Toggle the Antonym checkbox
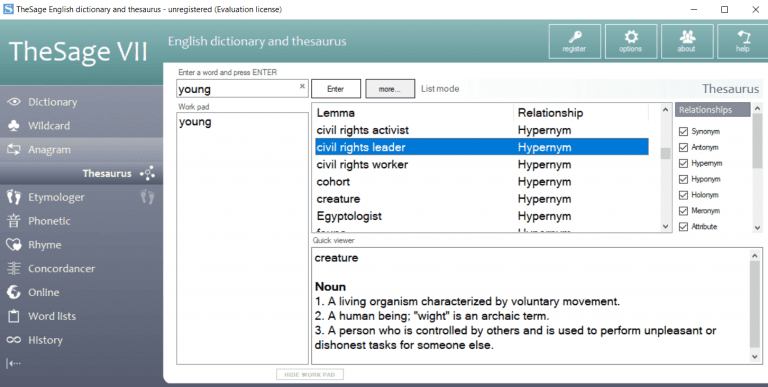 pyautogui.click(x=683, y=147)
